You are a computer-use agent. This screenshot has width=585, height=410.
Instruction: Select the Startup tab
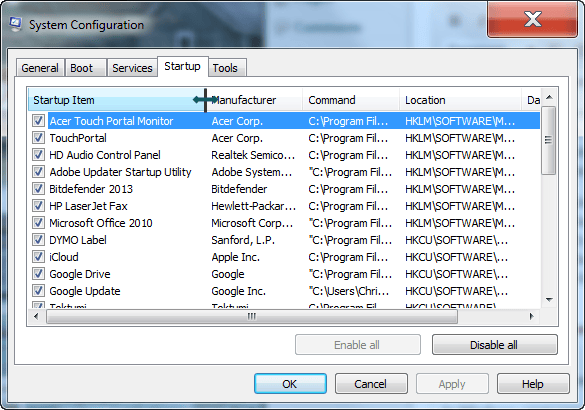pos(182,66)
